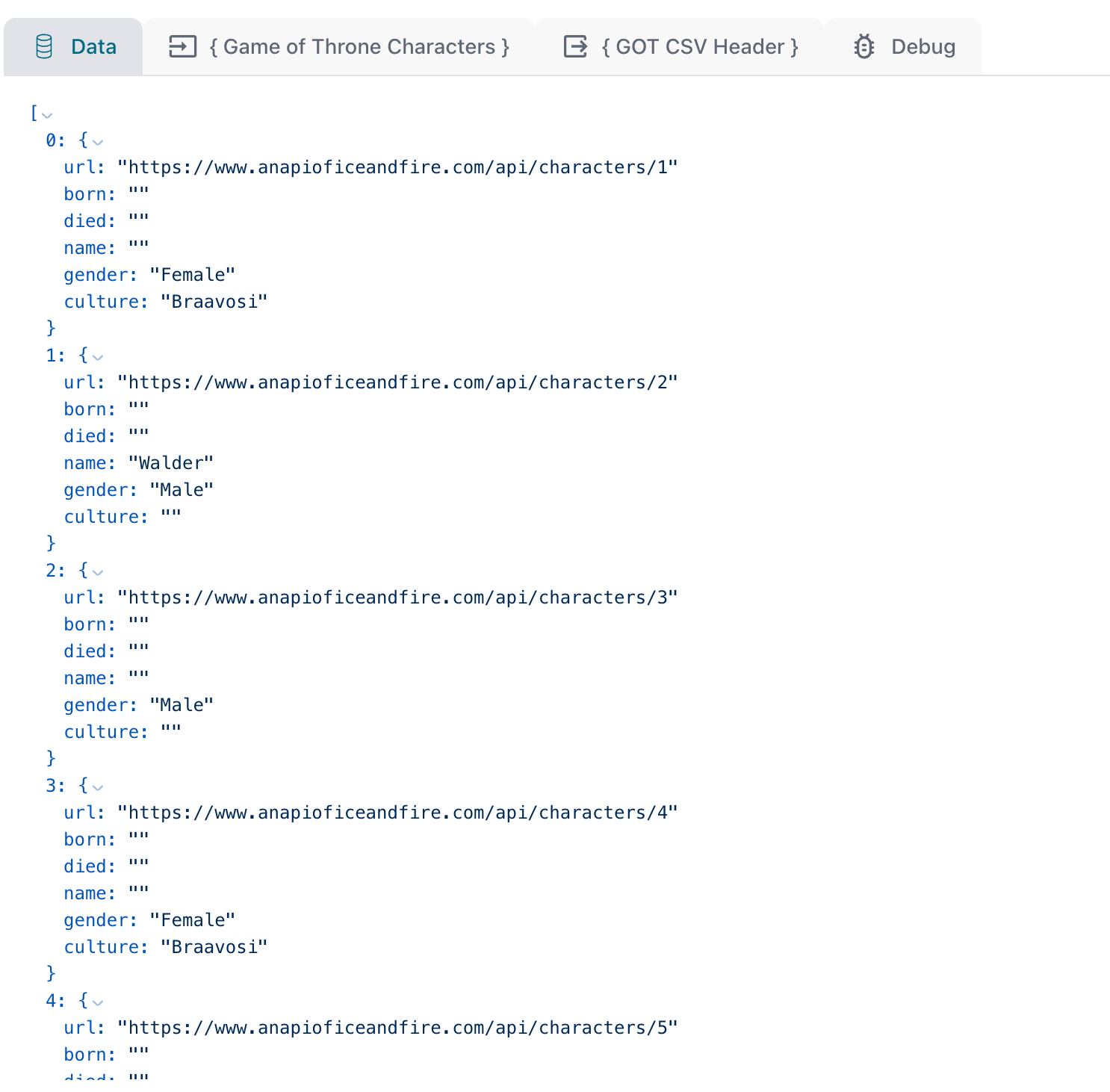Click the output arrow icon beside GOT CSV Header
Screen dimensions: 1110x1092
575,46
